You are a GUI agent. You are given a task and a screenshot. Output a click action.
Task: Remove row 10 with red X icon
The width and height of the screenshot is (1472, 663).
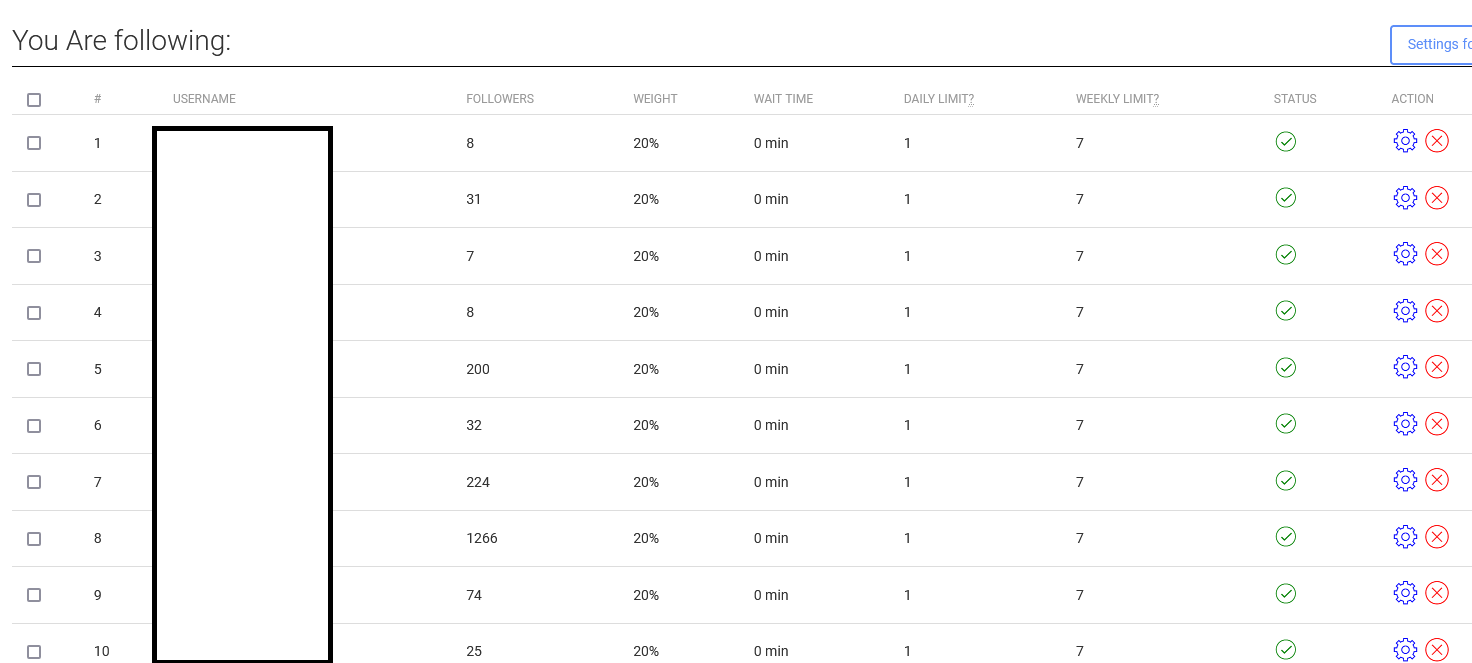tap(1437, 650)
